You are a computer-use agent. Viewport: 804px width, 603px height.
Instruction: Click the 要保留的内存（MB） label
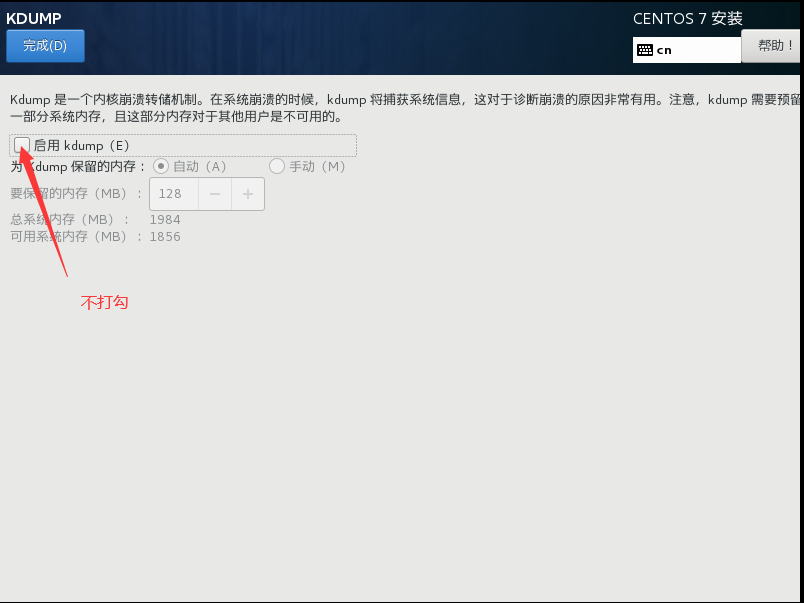click(70, 194)
